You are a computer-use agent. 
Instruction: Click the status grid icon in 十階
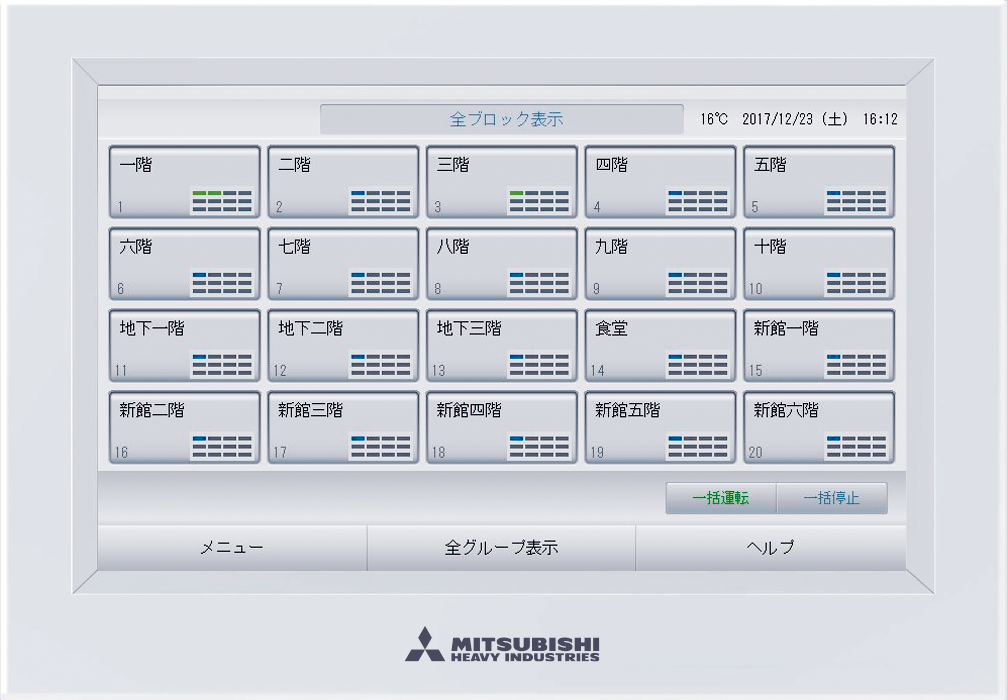(x=856, y=284)
